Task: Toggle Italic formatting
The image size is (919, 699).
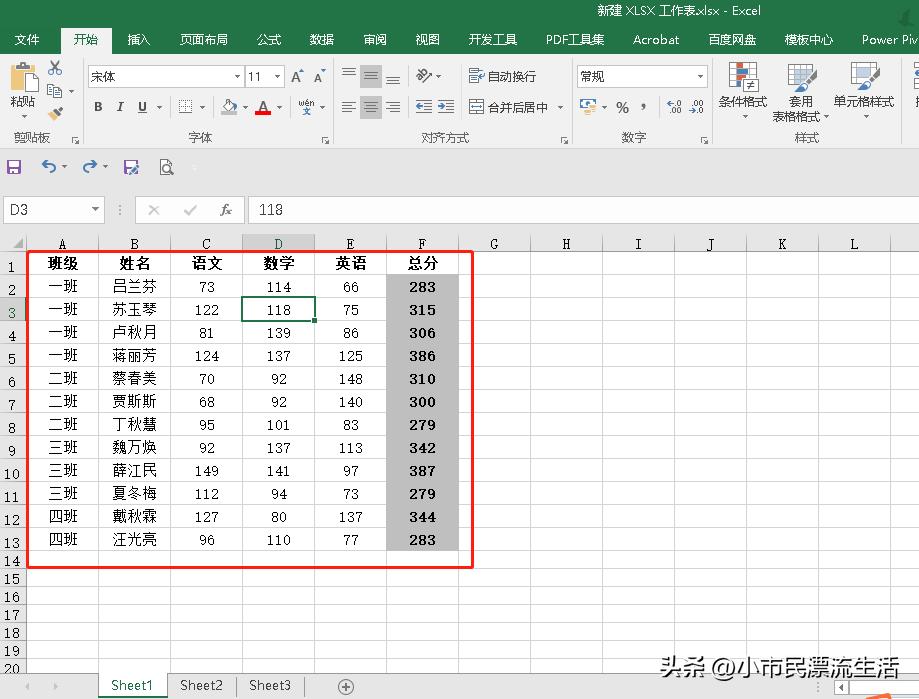Action: (x=120, y=107)
